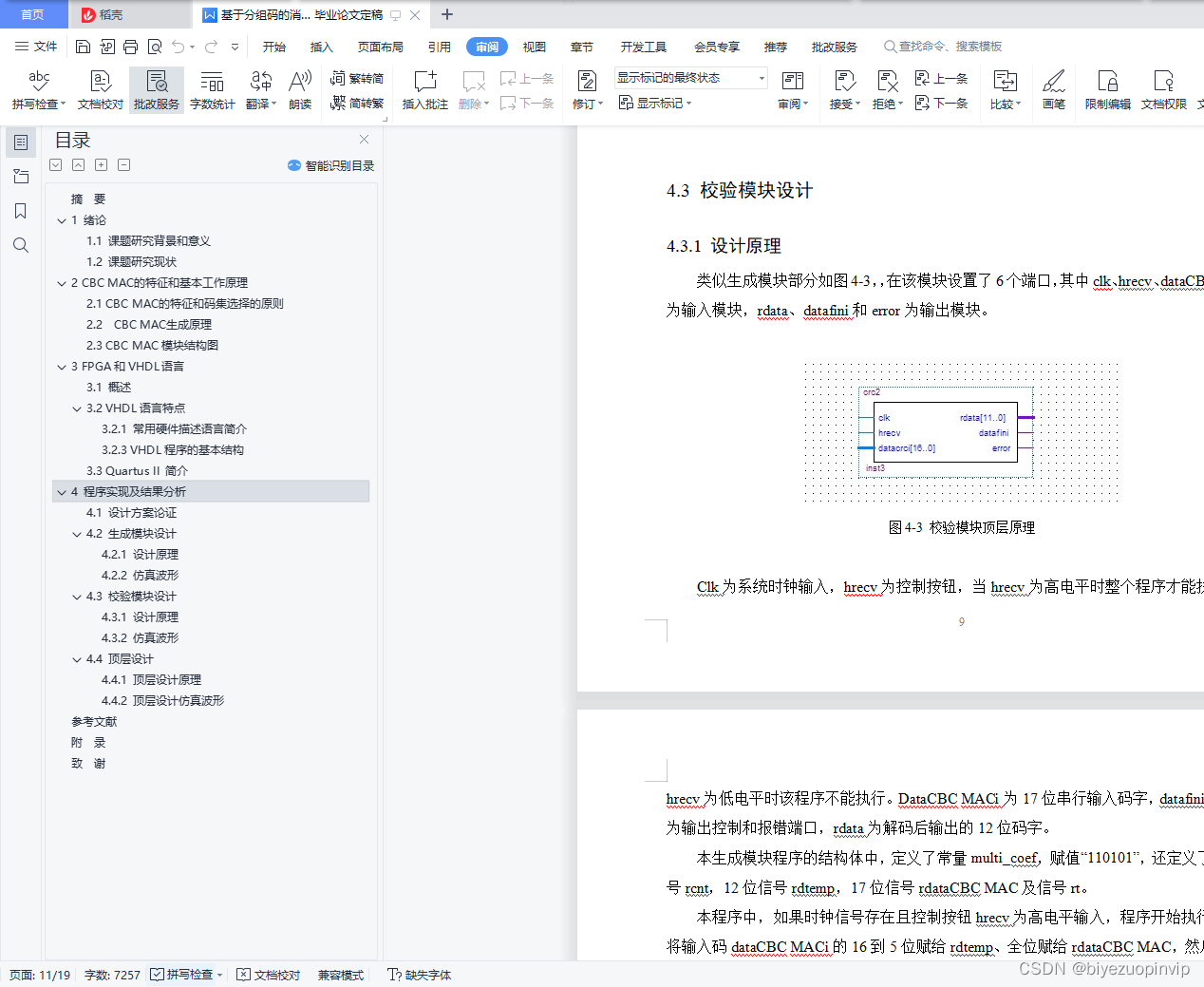Open 文档权限 document permissions
This screenshot has width=1204, height=987.
pos(1164,90)
